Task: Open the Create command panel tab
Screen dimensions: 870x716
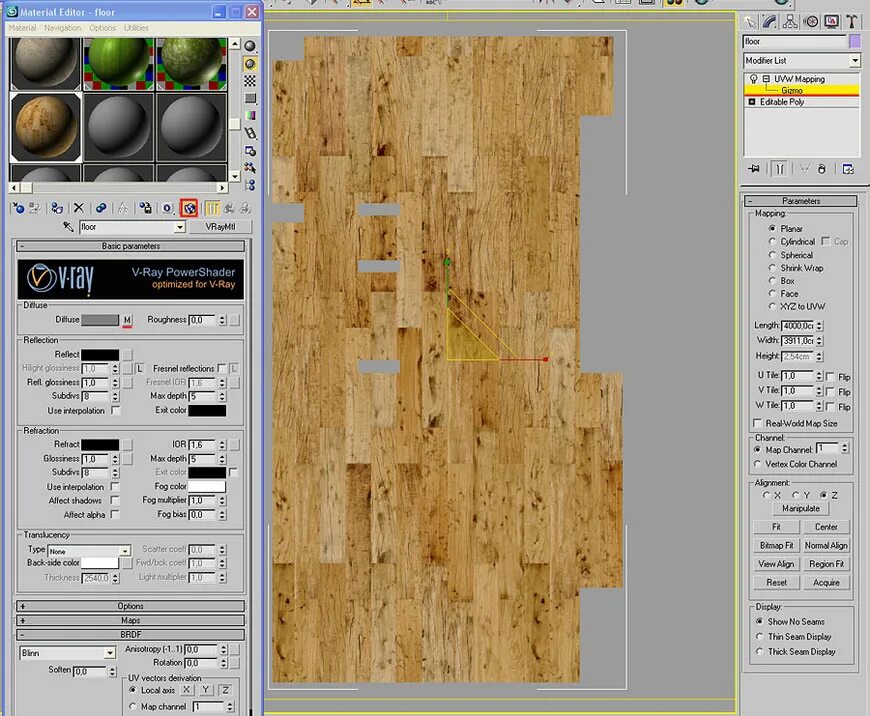Action: pyautogui.click(x=750, y=22)
